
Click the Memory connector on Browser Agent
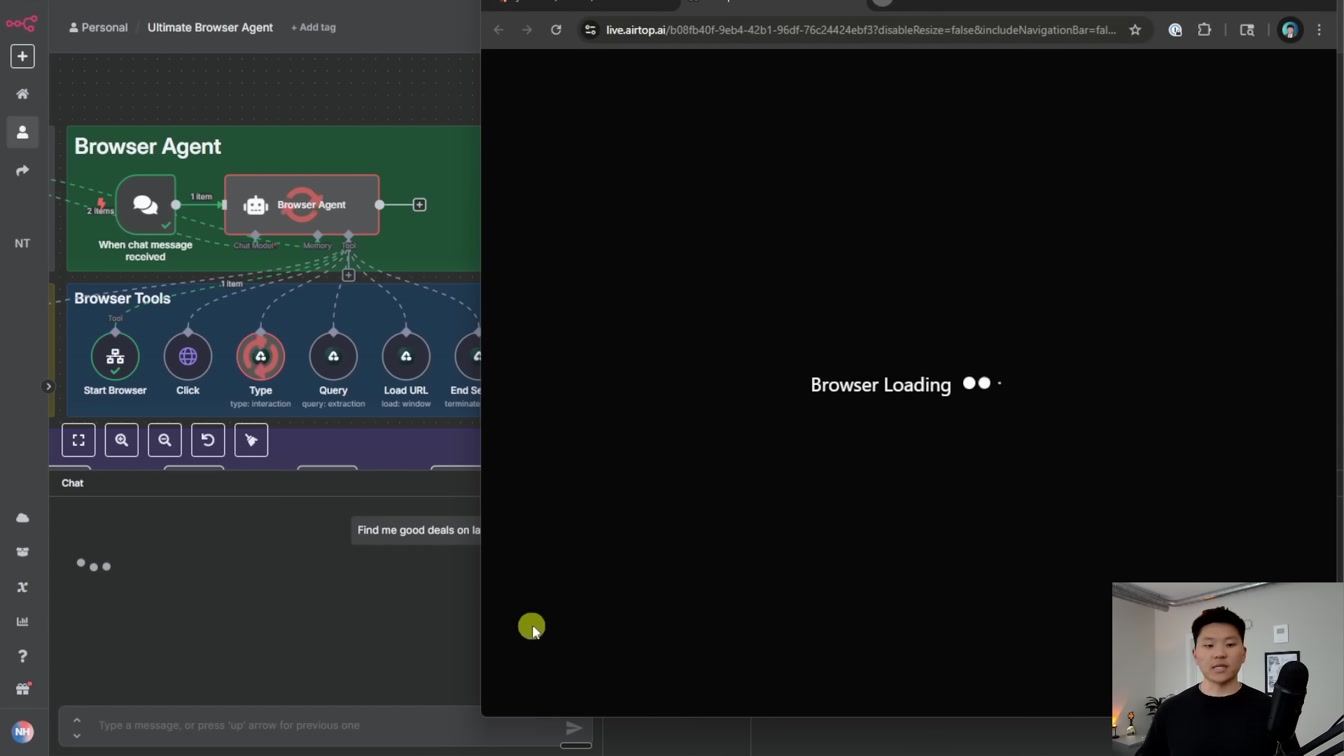[x=317, y=236]
